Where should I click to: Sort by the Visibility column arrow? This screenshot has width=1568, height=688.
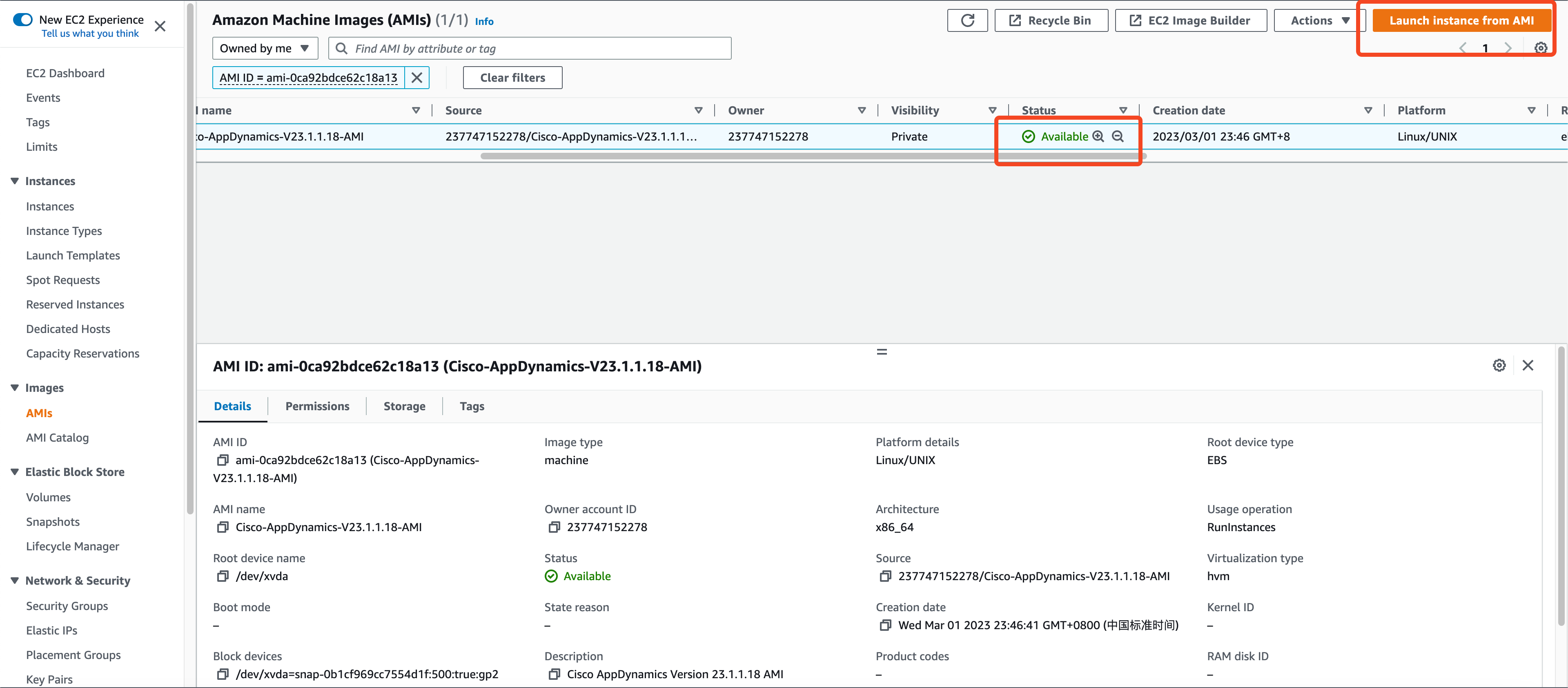[992, 110]
